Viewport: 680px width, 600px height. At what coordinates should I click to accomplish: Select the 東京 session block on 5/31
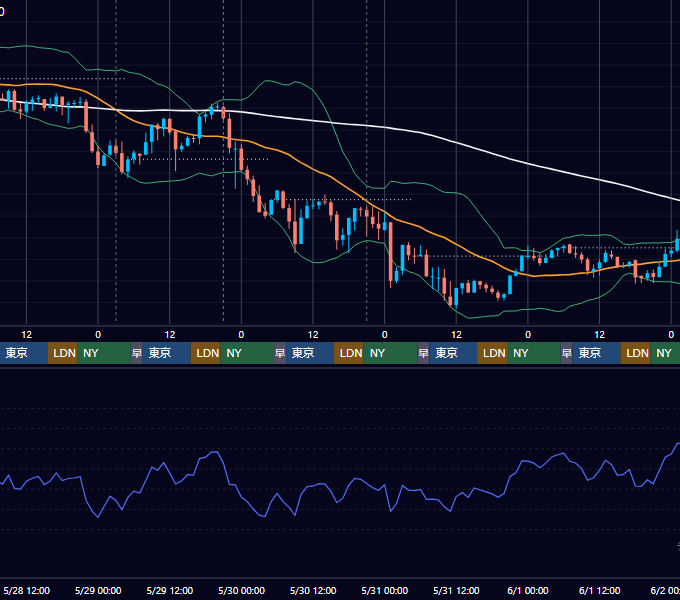[x=453, y=353]
